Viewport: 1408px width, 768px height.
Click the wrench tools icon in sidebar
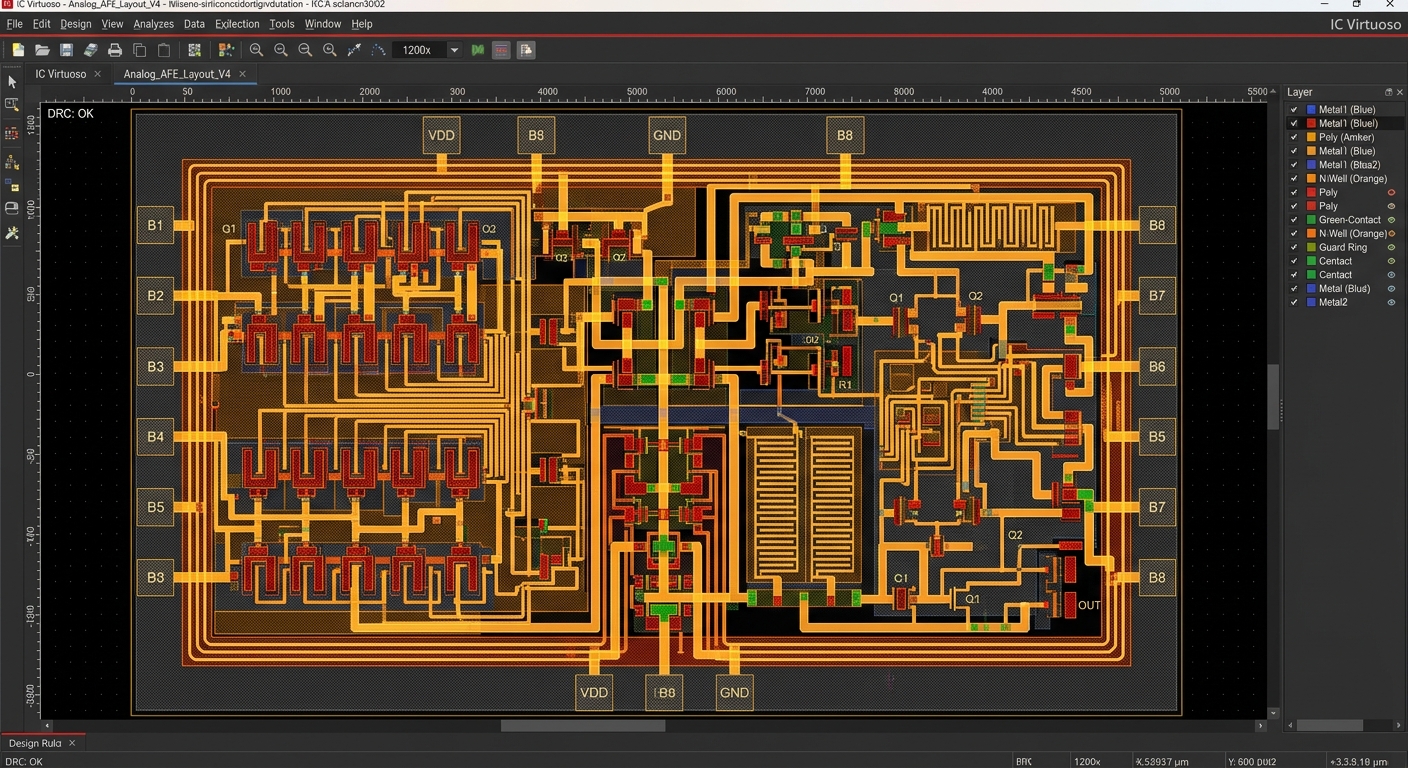tap(12, 233)
